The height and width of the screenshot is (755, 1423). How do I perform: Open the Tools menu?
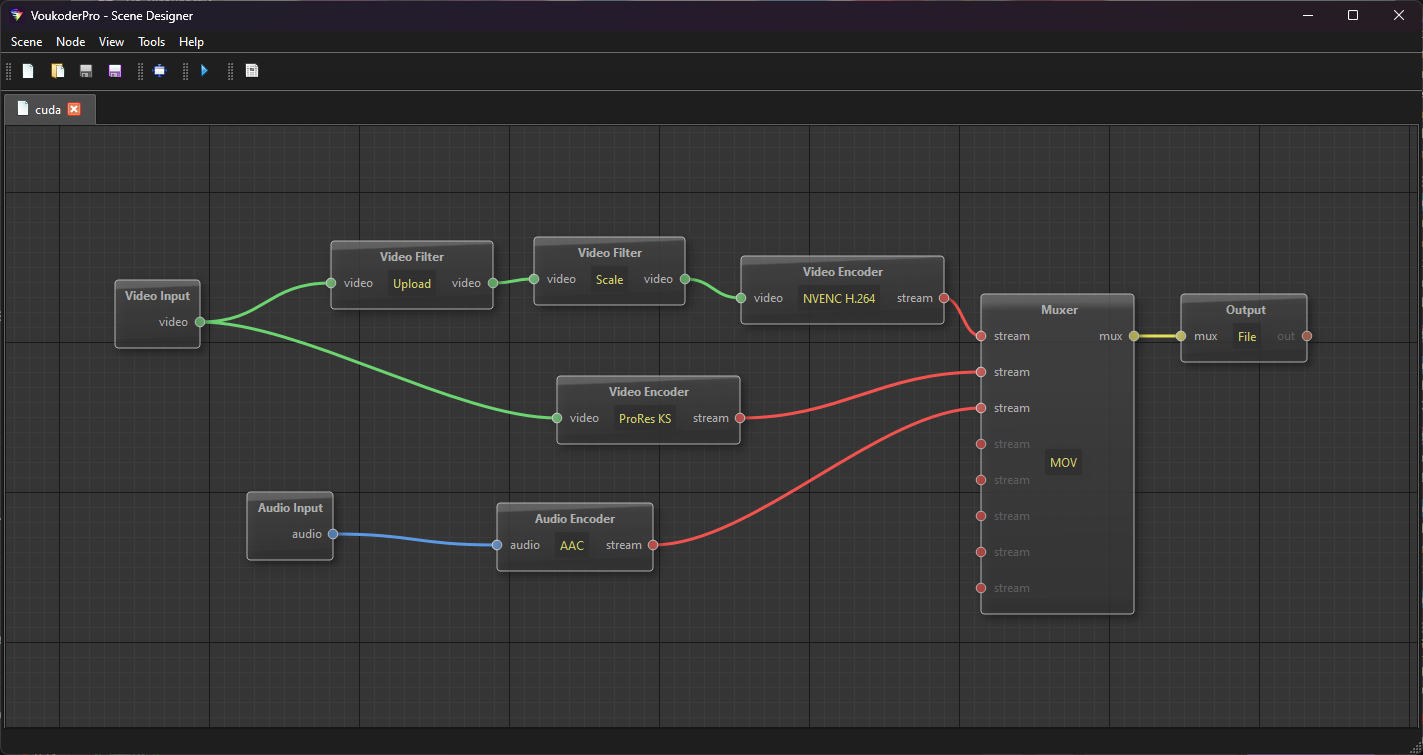click(151, 42)
